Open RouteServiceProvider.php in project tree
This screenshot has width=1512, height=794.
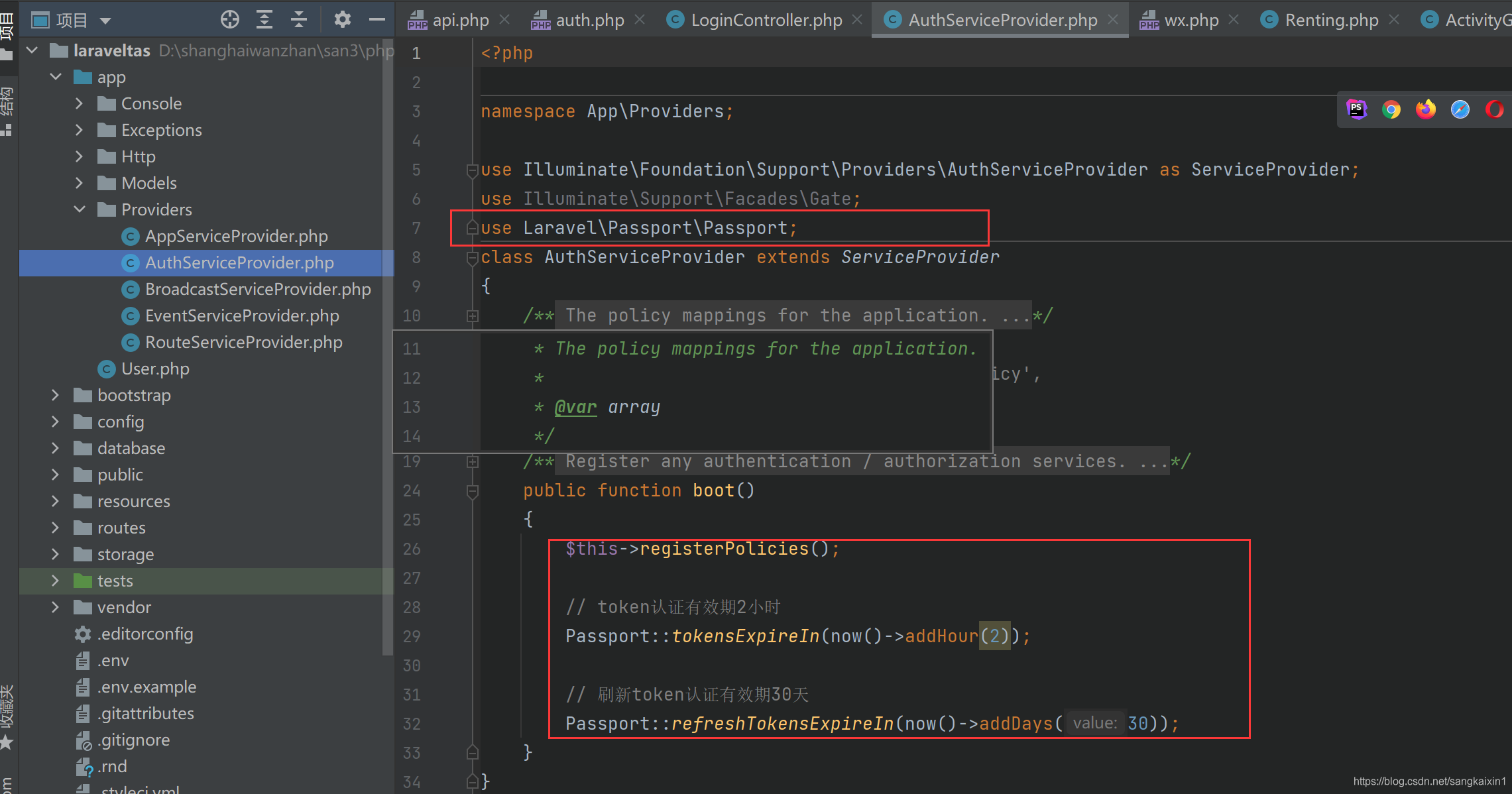(233, 342)
